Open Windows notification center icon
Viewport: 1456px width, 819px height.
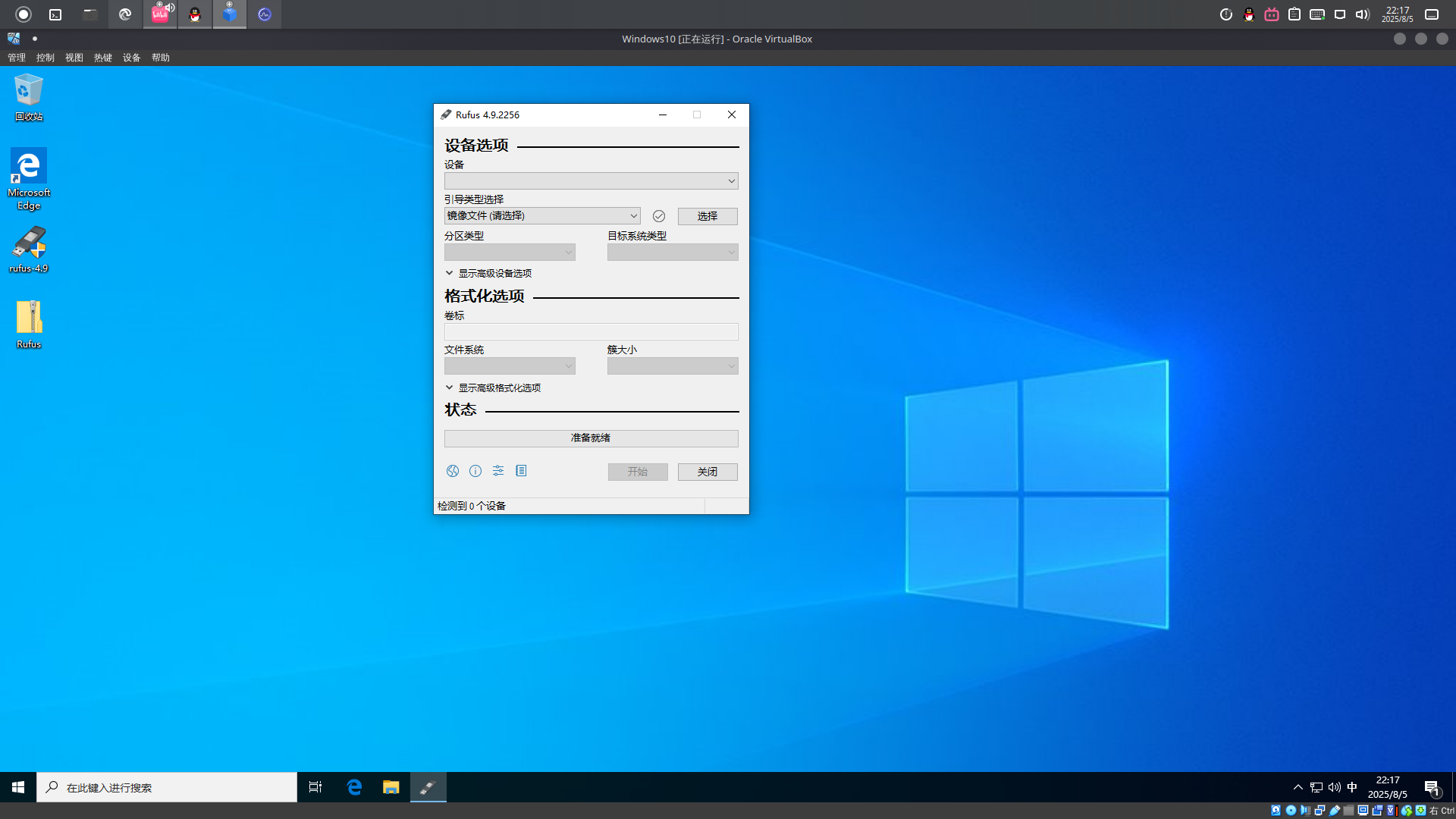[x=1432, y=788]
